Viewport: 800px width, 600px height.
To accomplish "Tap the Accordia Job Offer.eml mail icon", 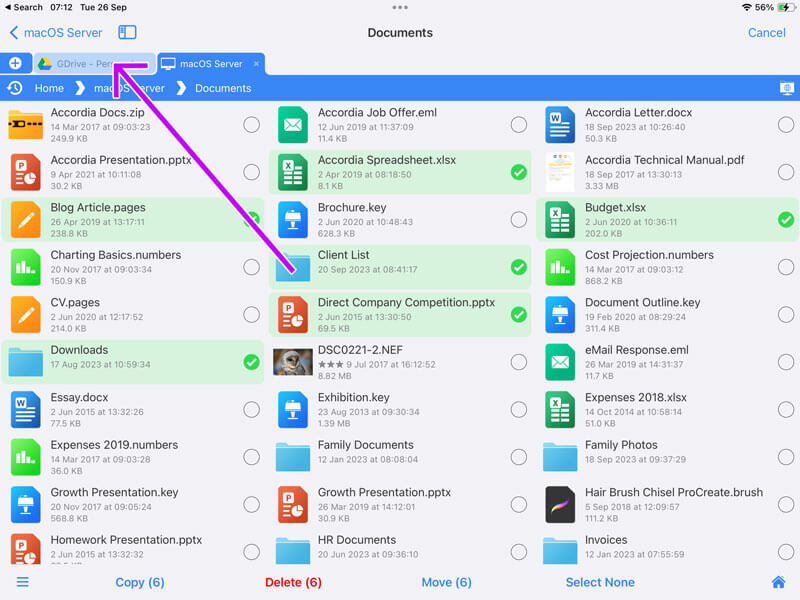I will pyautogui.click(x=293, y=125).
